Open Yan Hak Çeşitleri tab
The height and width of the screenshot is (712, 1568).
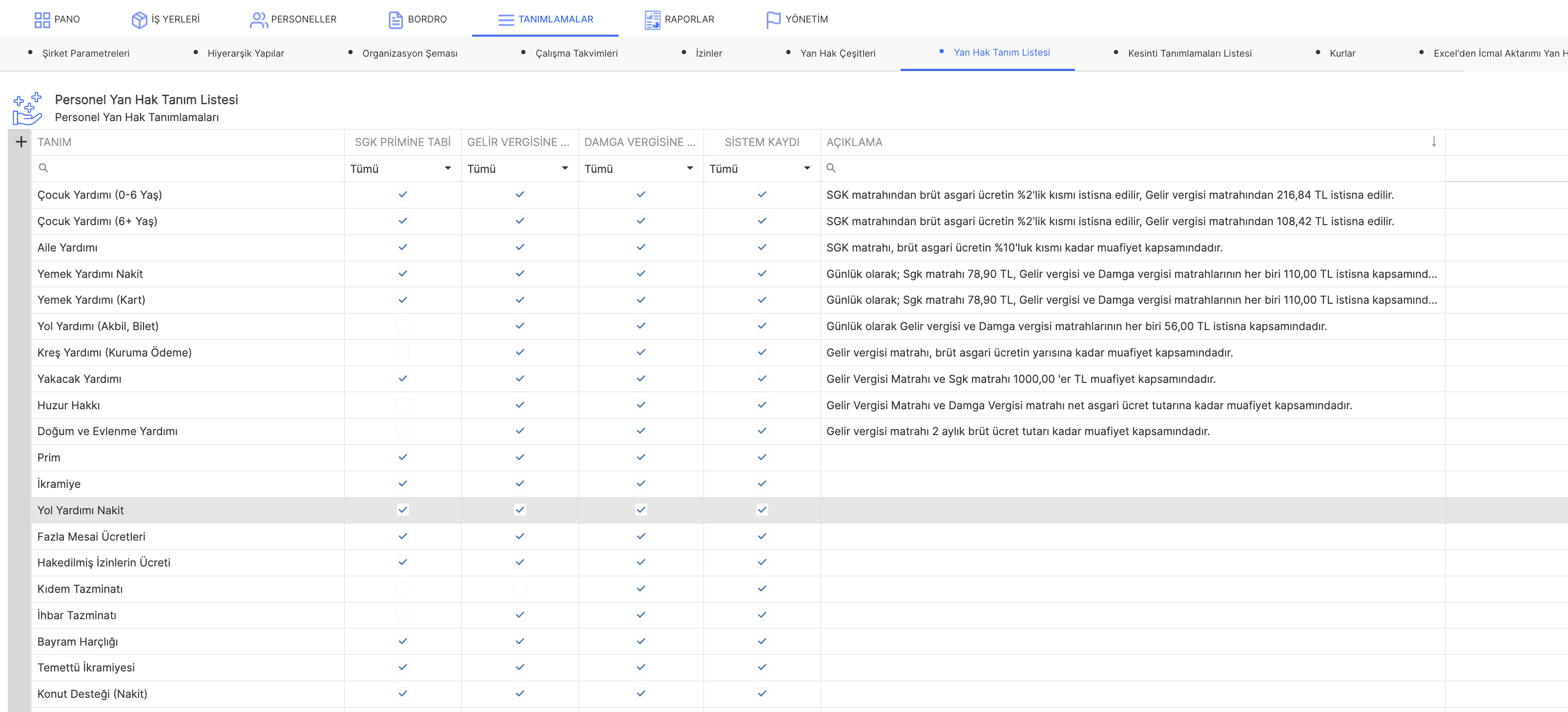838,53
